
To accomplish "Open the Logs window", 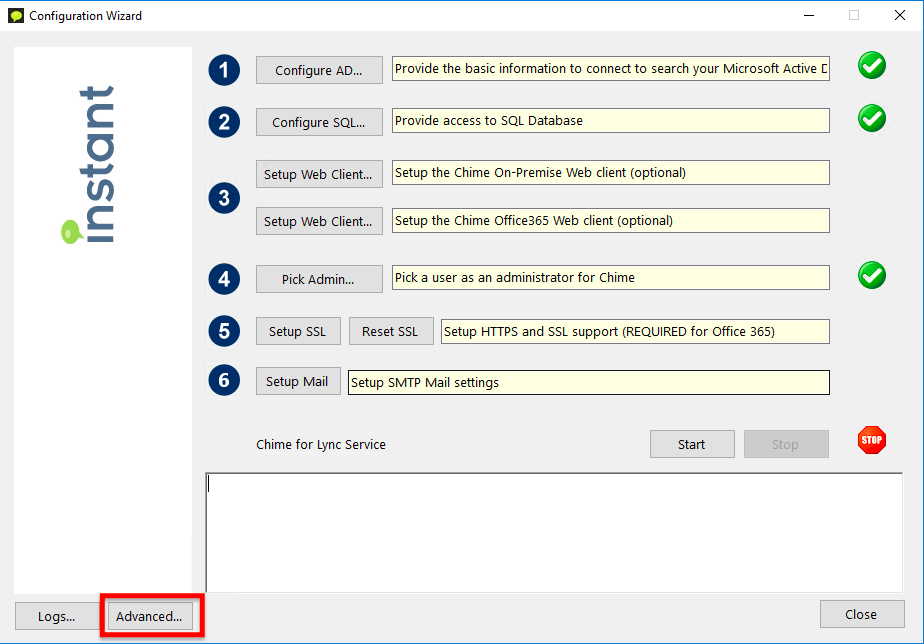I will (57, 616).
